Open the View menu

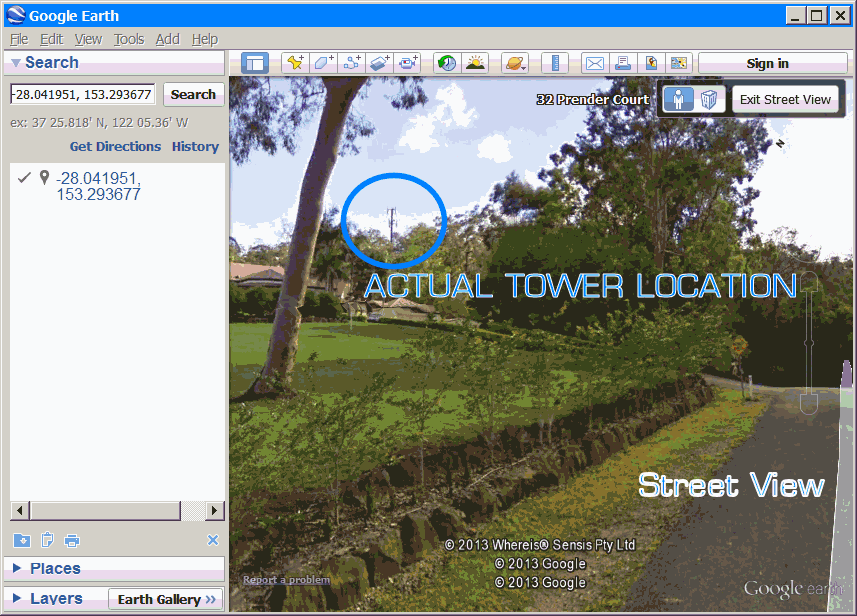click(88, 39)
